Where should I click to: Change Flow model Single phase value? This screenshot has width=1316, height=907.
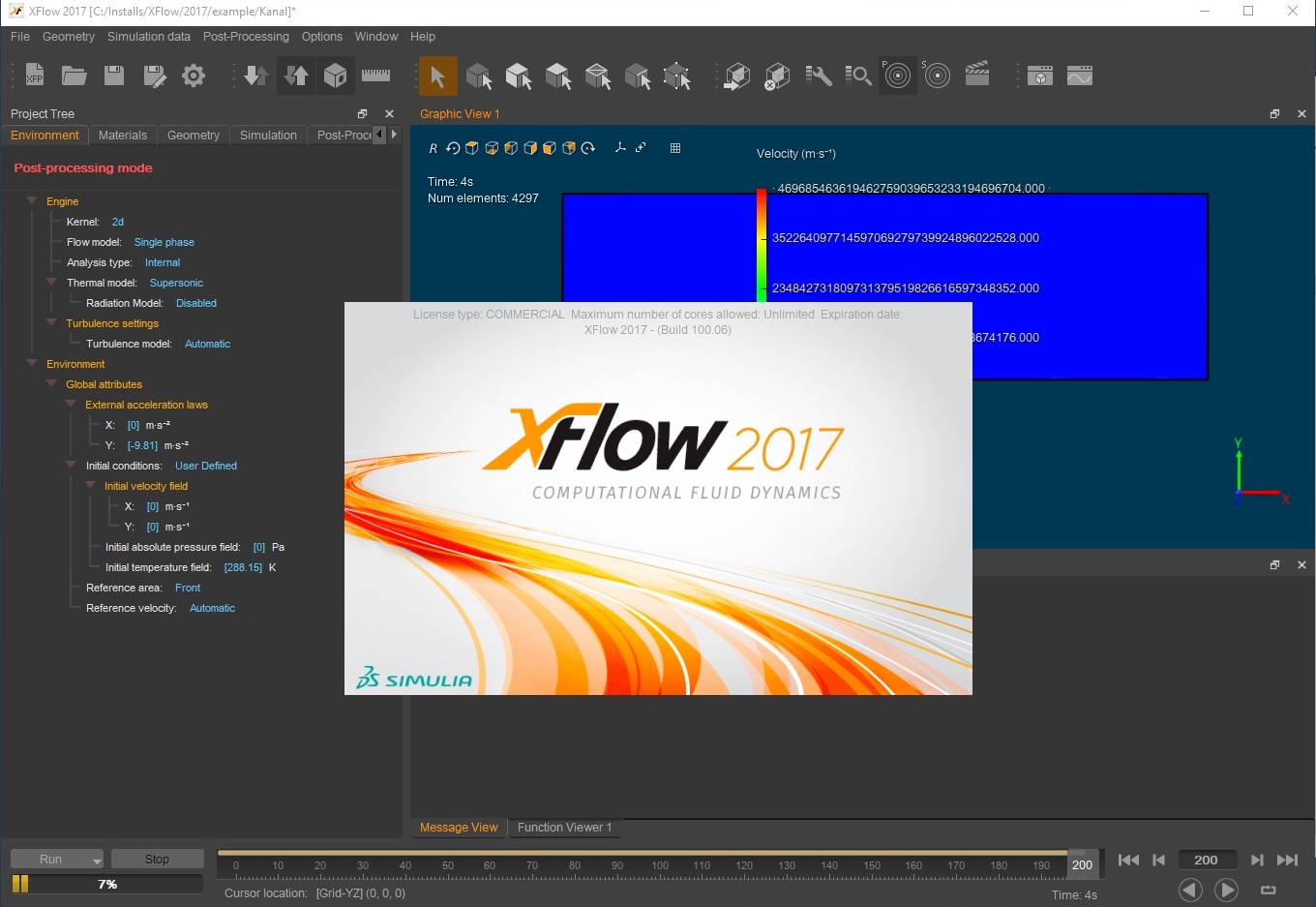(x=164, y=242)
